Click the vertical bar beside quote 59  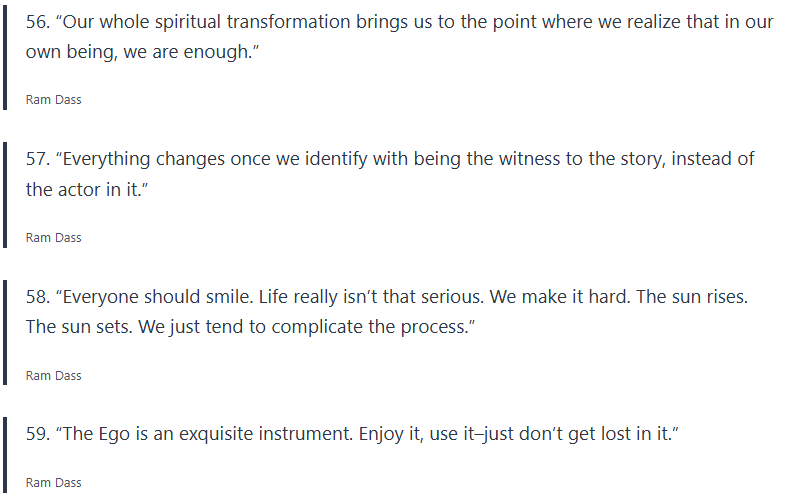4,455
